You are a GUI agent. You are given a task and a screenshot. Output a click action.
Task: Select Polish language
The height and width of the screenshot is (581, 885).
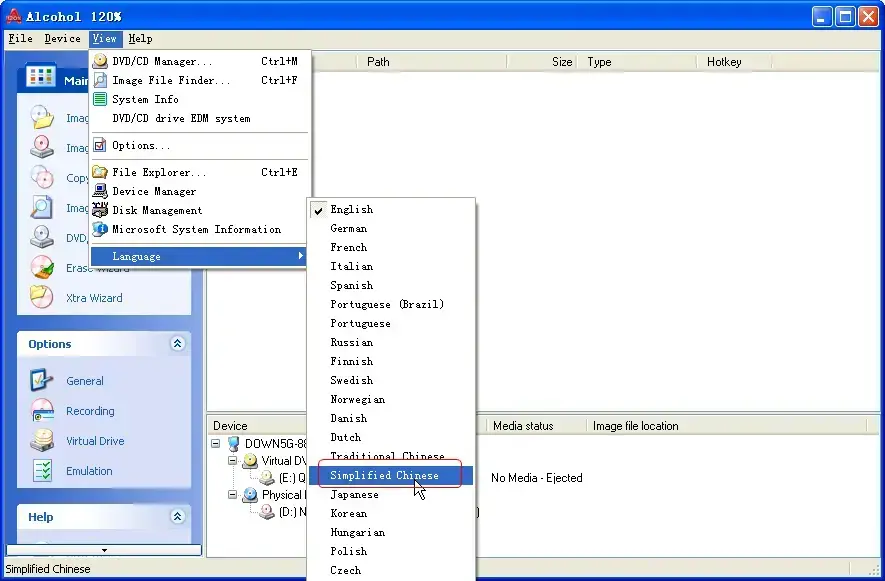391,551
